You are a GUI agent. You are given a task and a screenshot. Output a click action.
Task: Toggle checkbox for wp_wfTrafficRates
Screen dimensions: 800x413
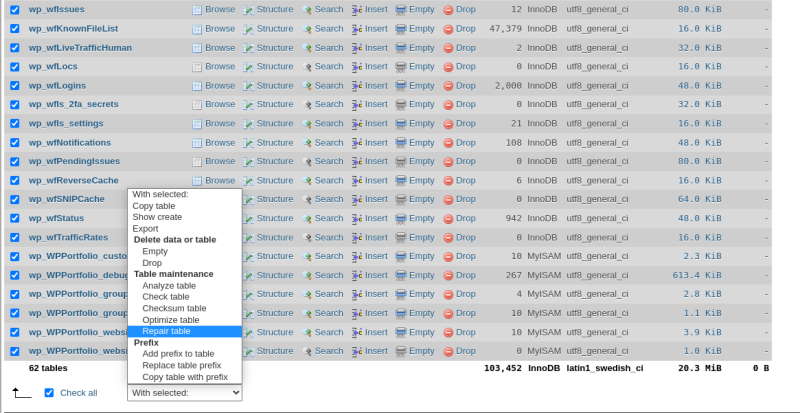[x=15, y=237]
